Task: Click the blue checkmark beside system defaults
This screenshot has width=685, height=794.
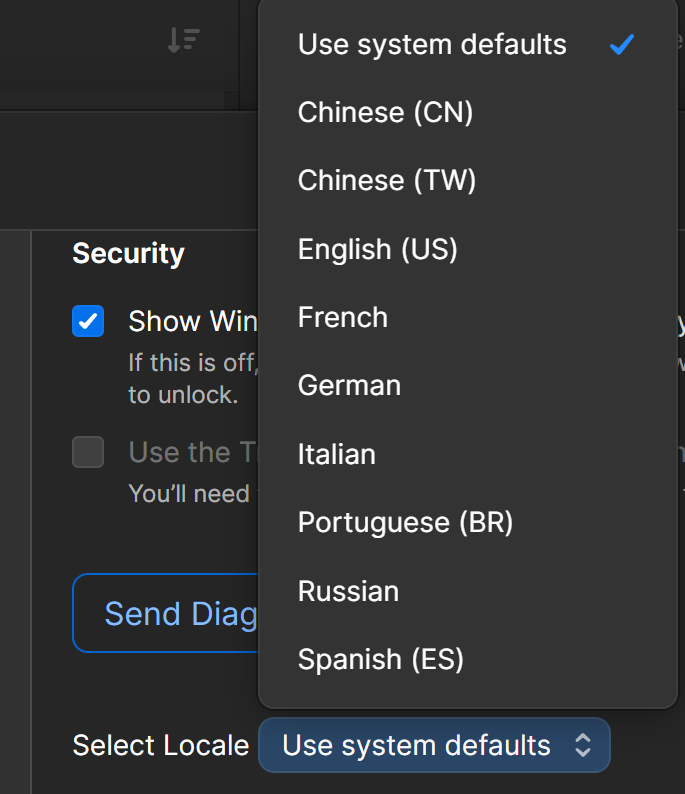Action: (621, 45)
